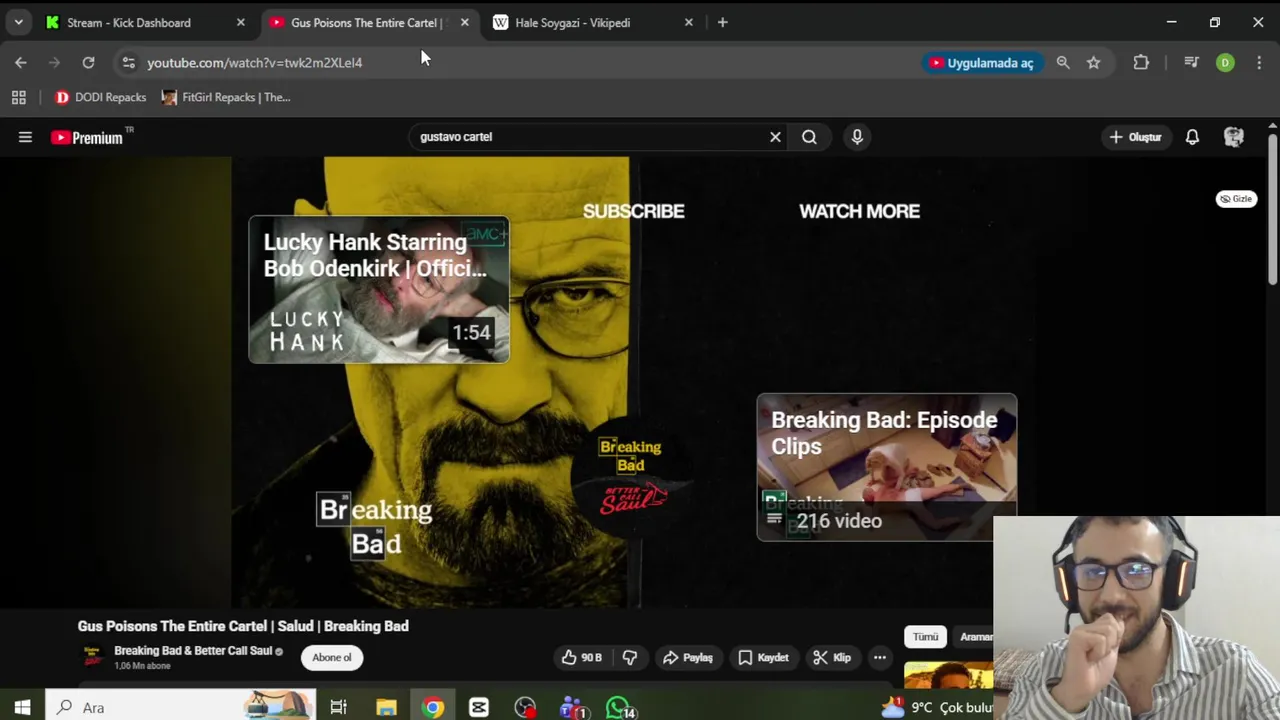
Task: Open File Explorer from taskbar
Action: coord(386,707)
